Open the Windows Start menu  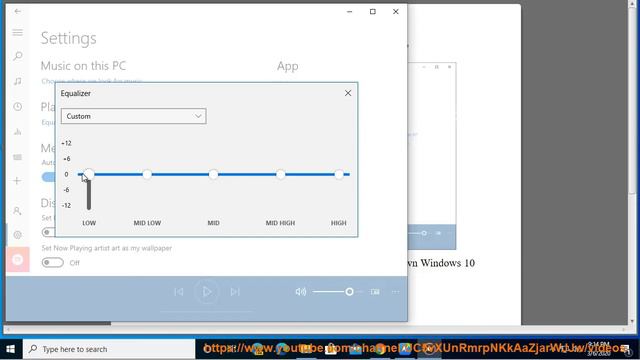pos(11,349)
